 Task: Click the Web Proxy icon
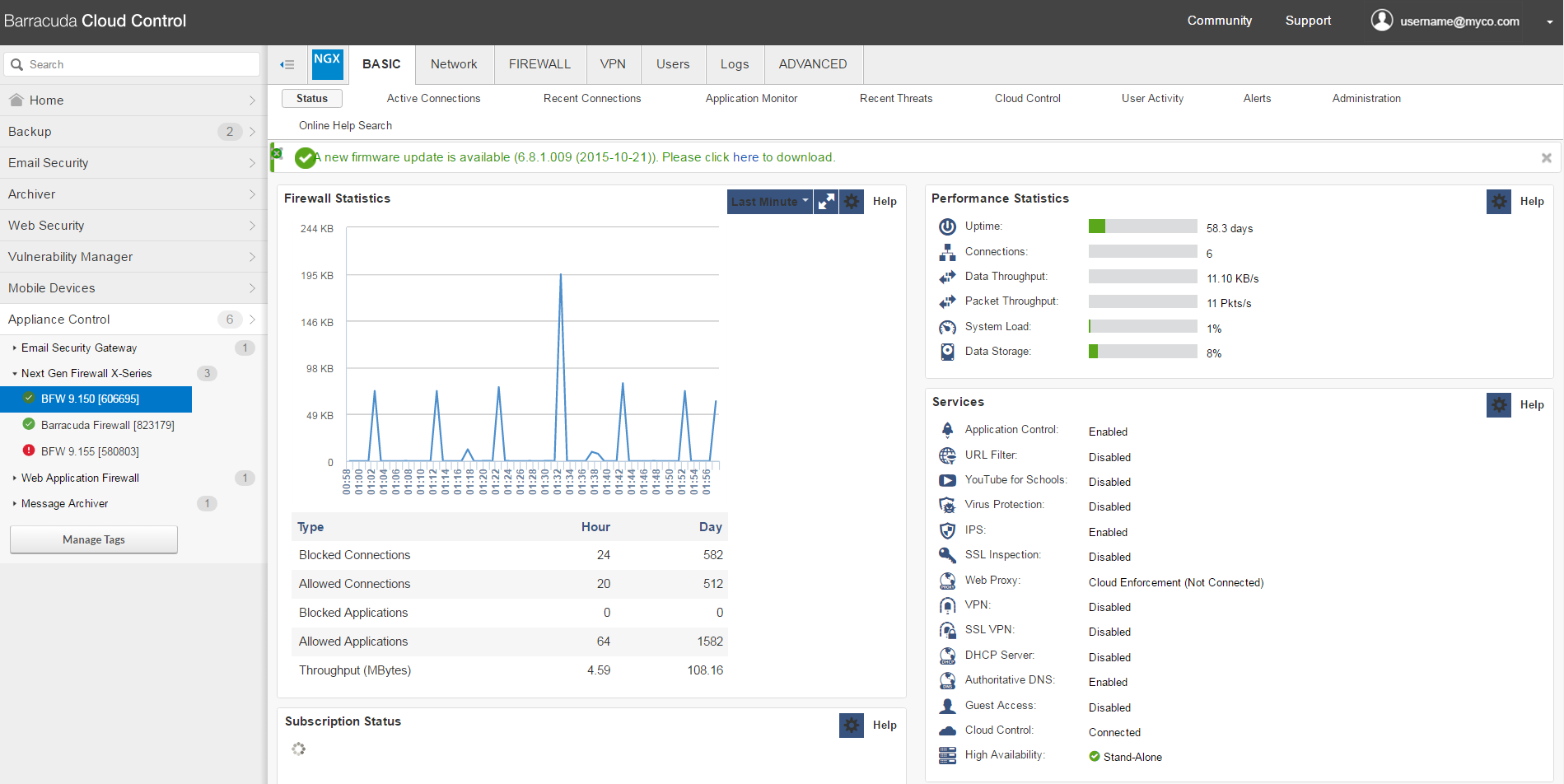(947, 581)
